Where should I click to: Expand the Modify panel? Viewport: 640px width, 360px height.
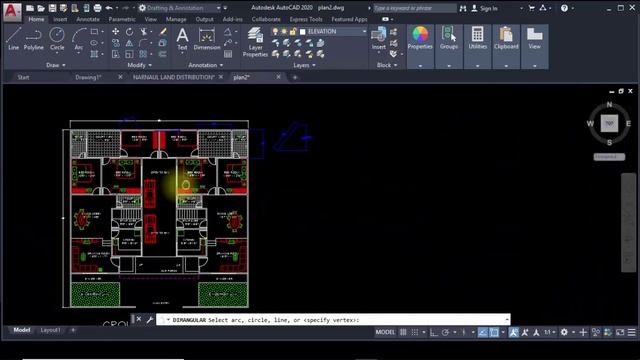(x=140, y=65)
